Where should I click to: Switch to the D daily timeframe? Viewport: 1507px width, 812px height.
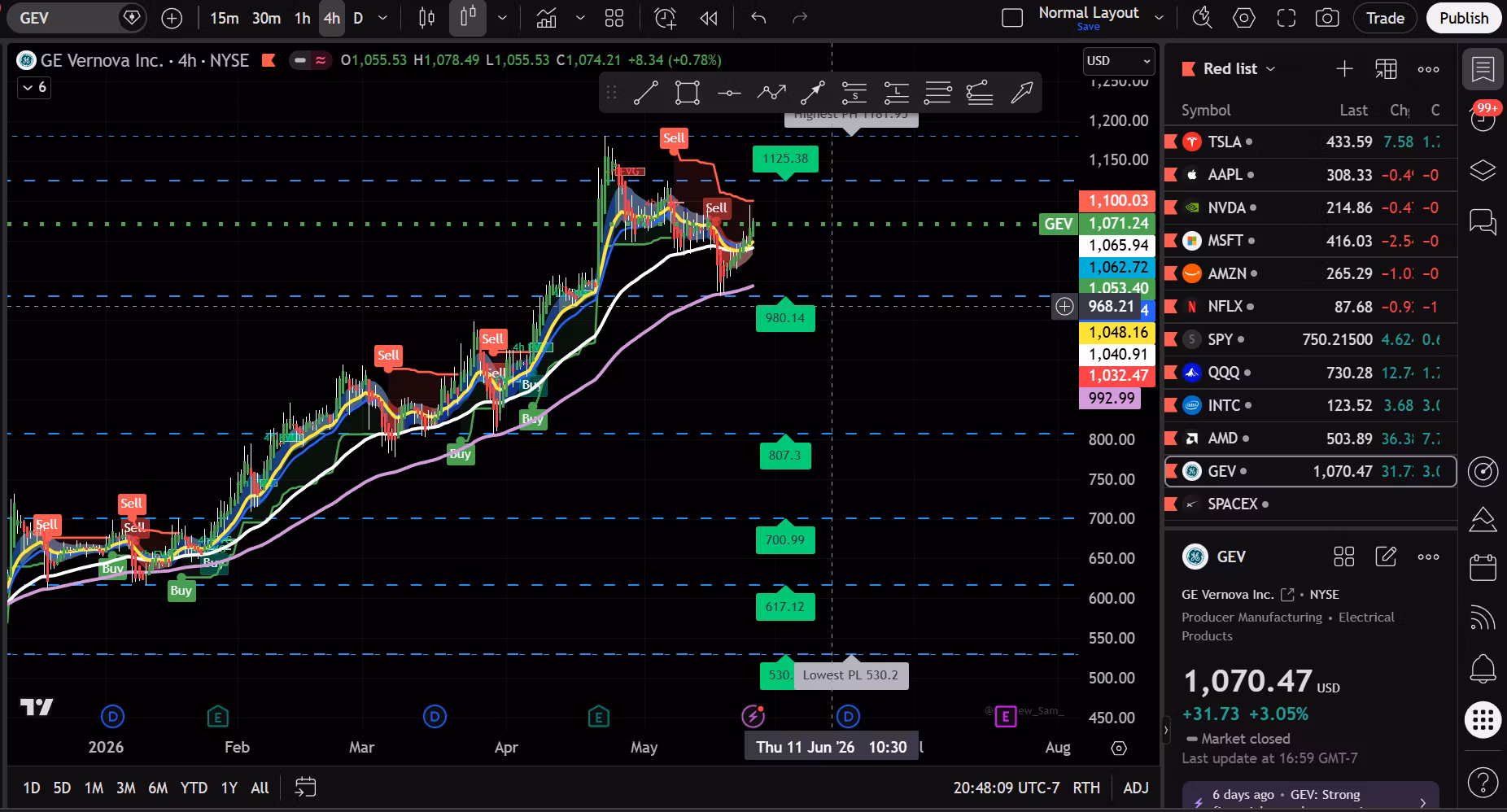(358, 18)
